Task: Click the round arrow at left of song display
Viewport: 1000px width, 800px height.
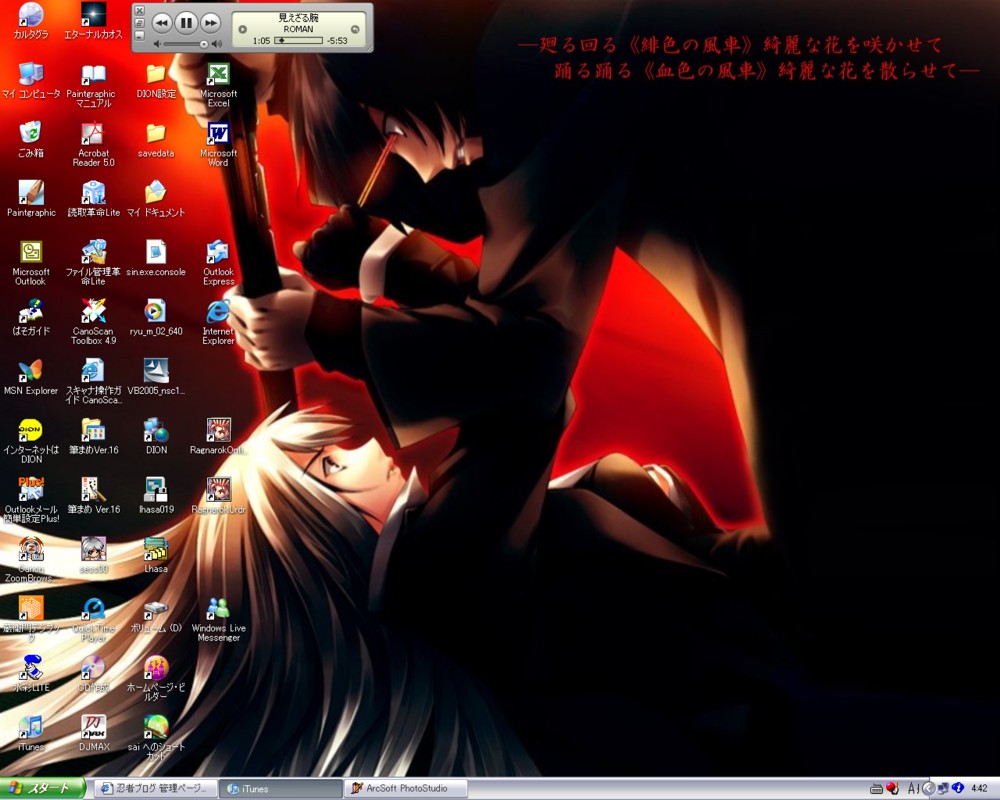Action: (x=242, y=29)
